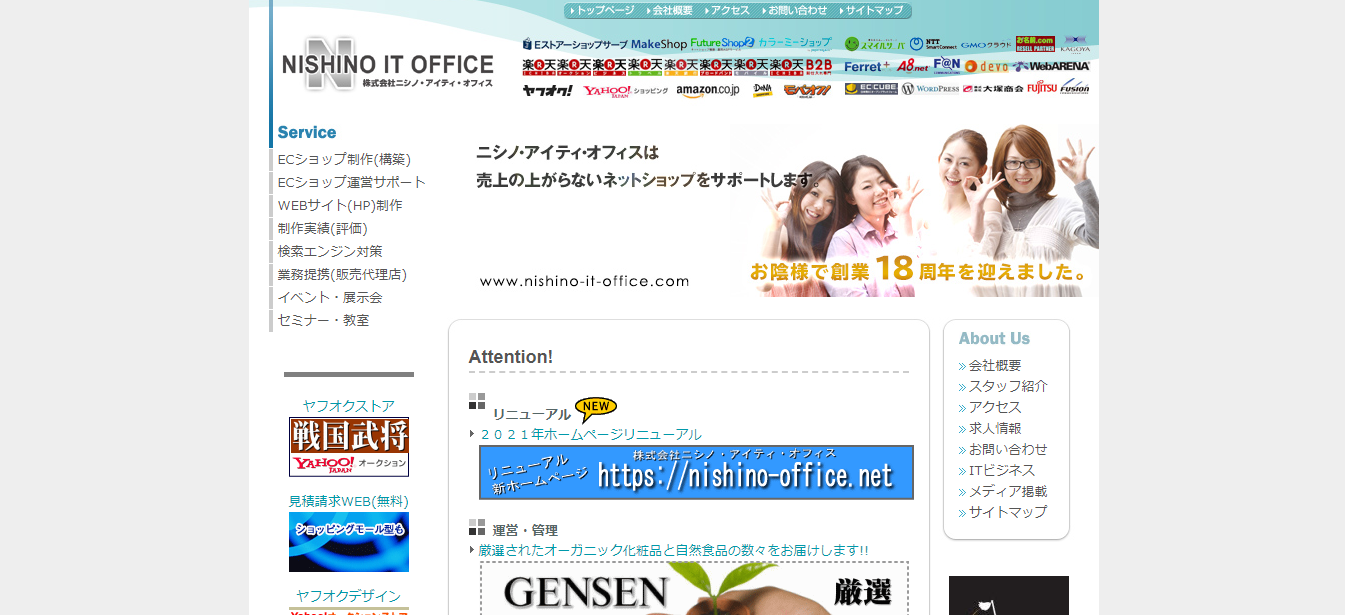Open メディア掲載 in About Us panel

pyautogui.click(x=1008, y=491)
